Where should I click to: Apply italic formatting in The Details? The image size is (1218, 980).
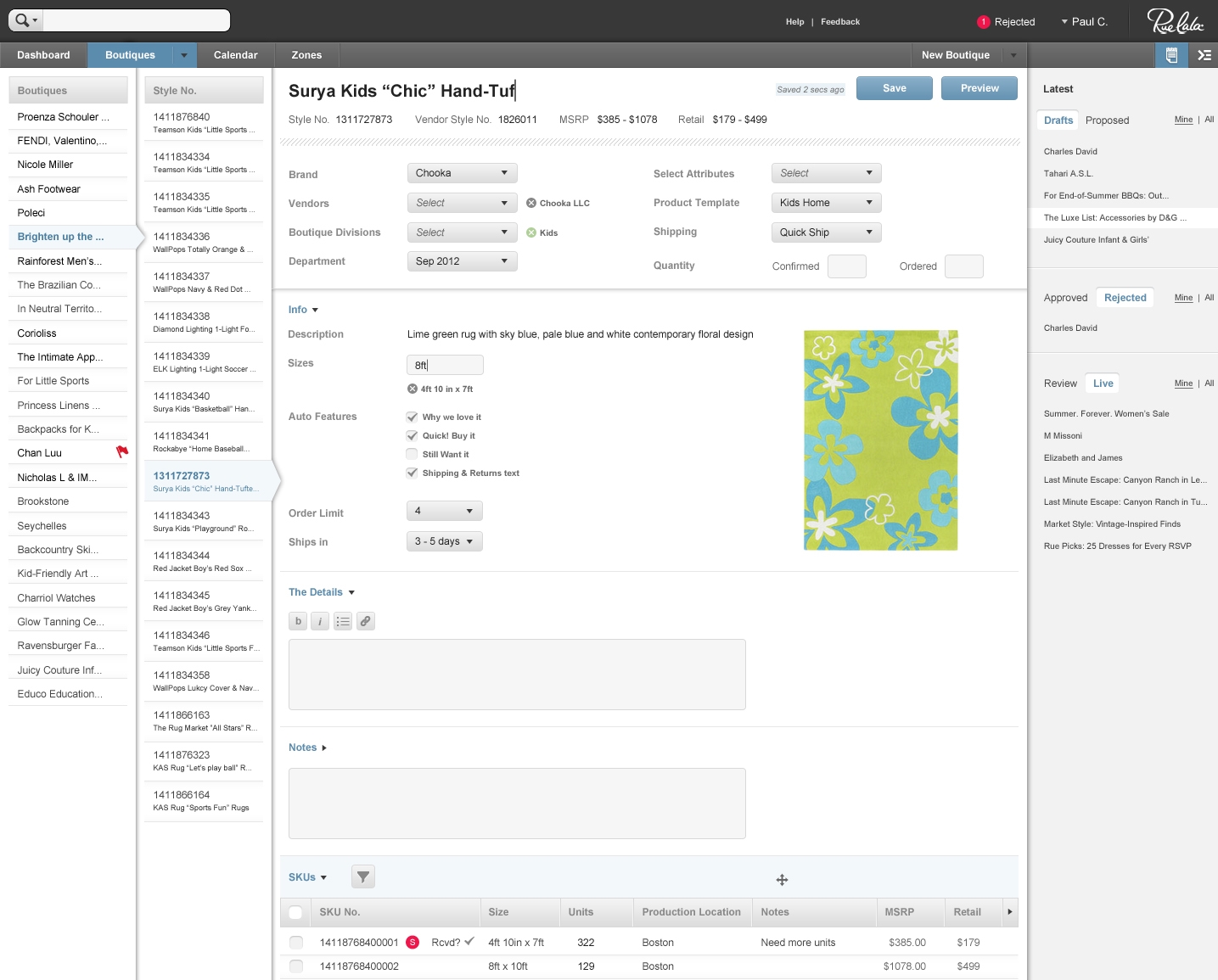(x=320, y=621)
